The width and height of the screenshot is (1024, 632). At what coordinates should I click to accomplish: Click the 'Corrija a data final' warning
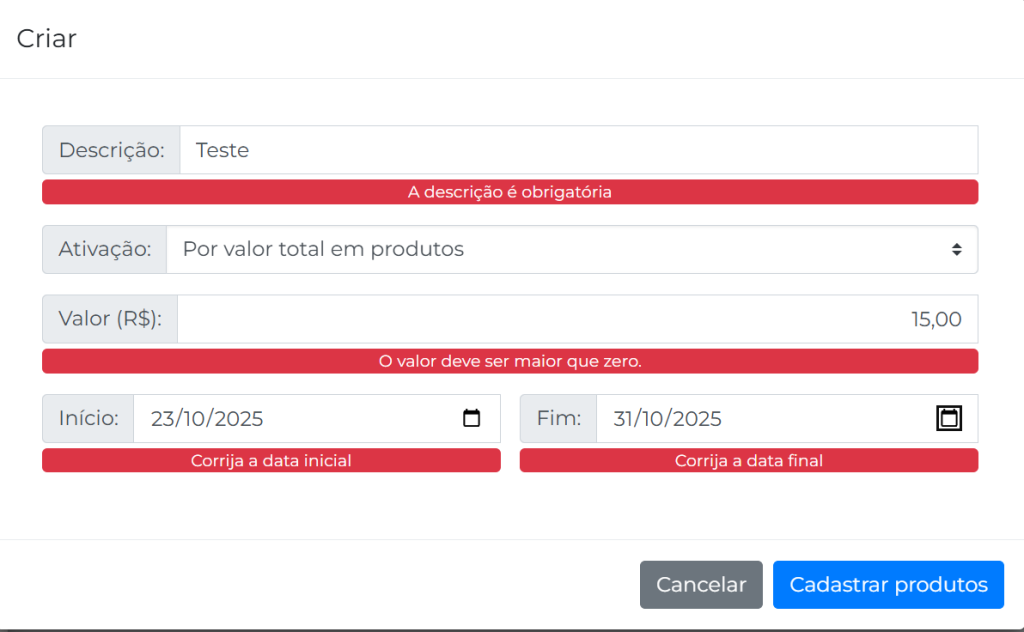749,461
